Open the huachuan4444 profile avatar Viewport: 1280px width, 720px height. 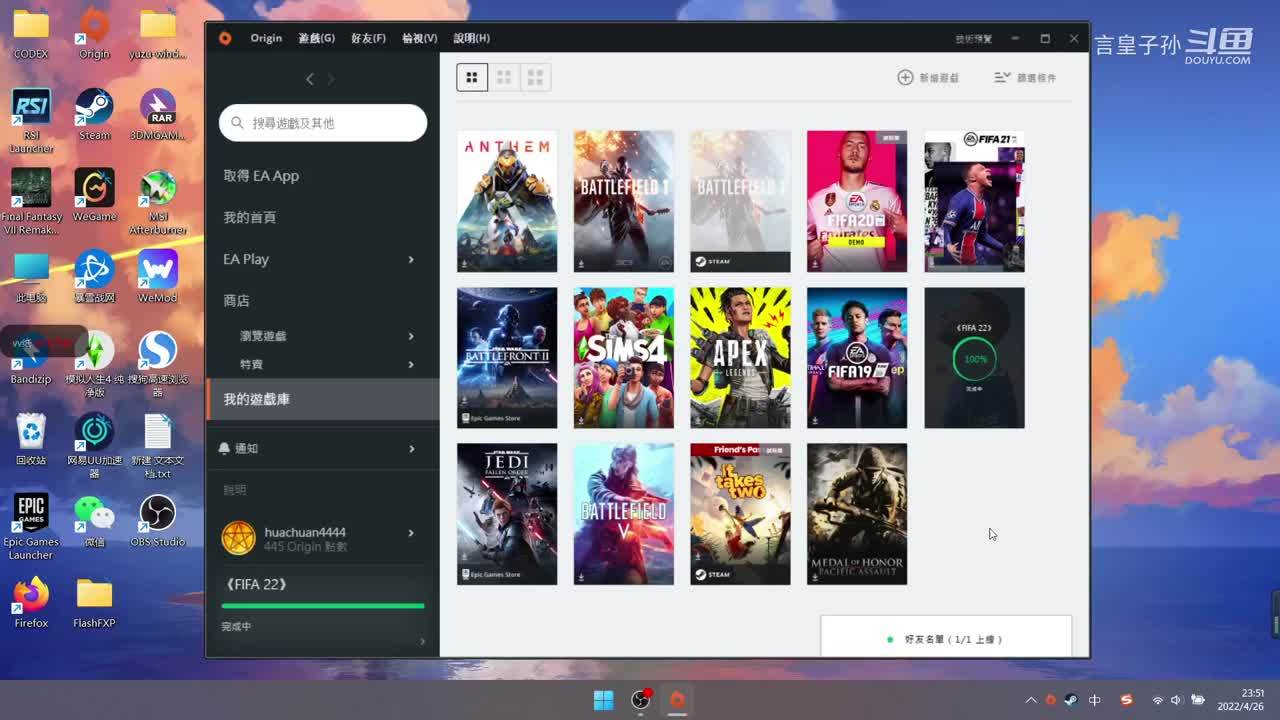point(238,538)
